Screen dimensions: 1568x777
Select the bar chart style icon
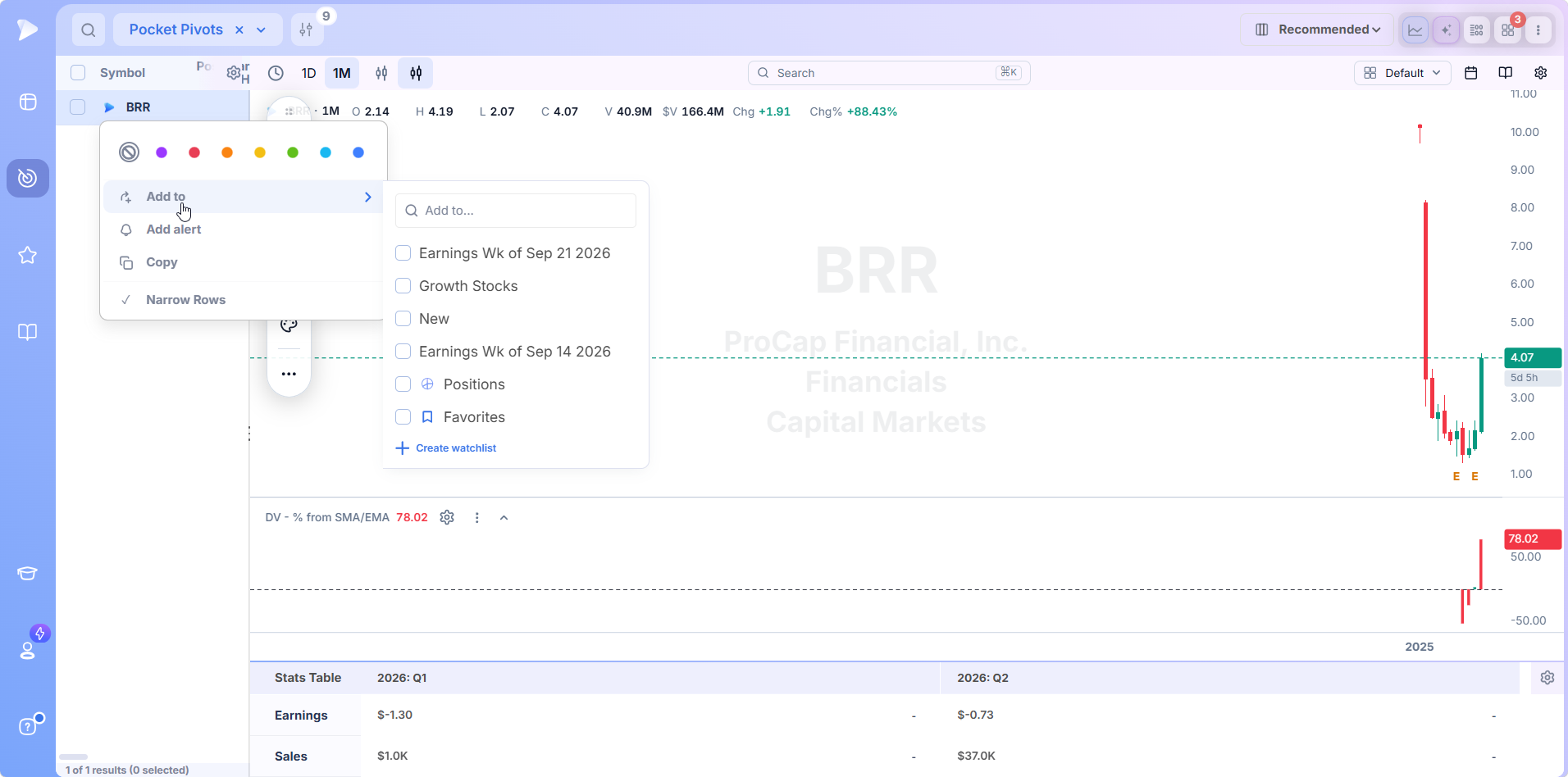coord(381,73)
